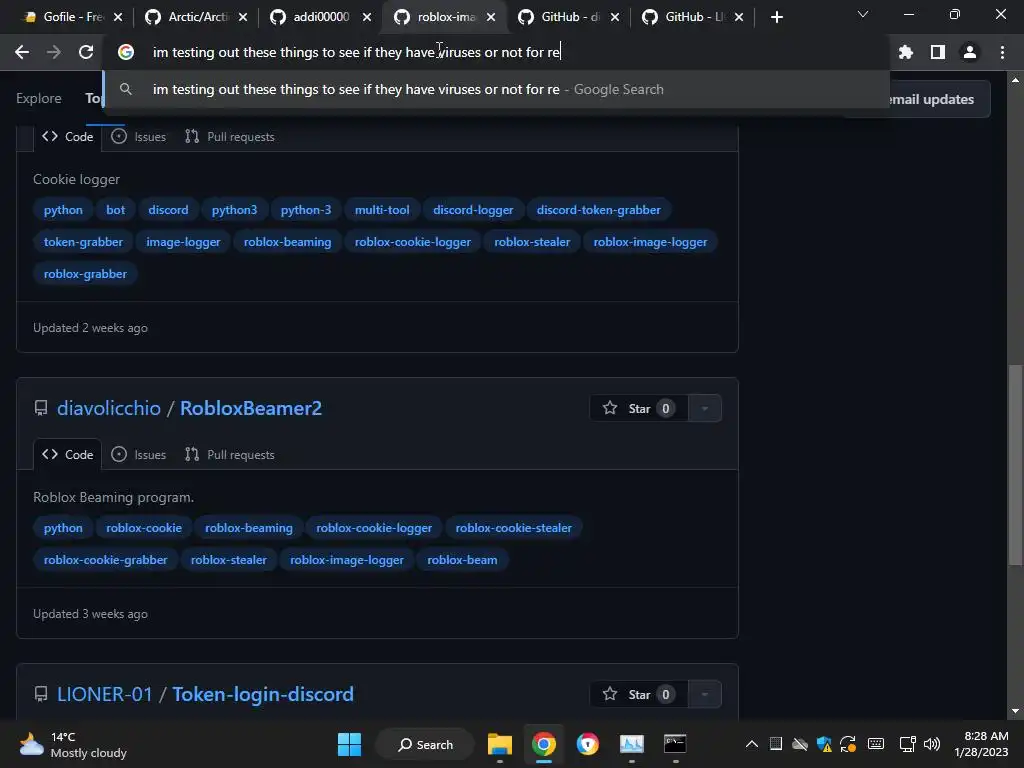The height and width of the screenshot is (768, 1024).
Task: Select the multi-tool topic tag
Action: (382, 210)
